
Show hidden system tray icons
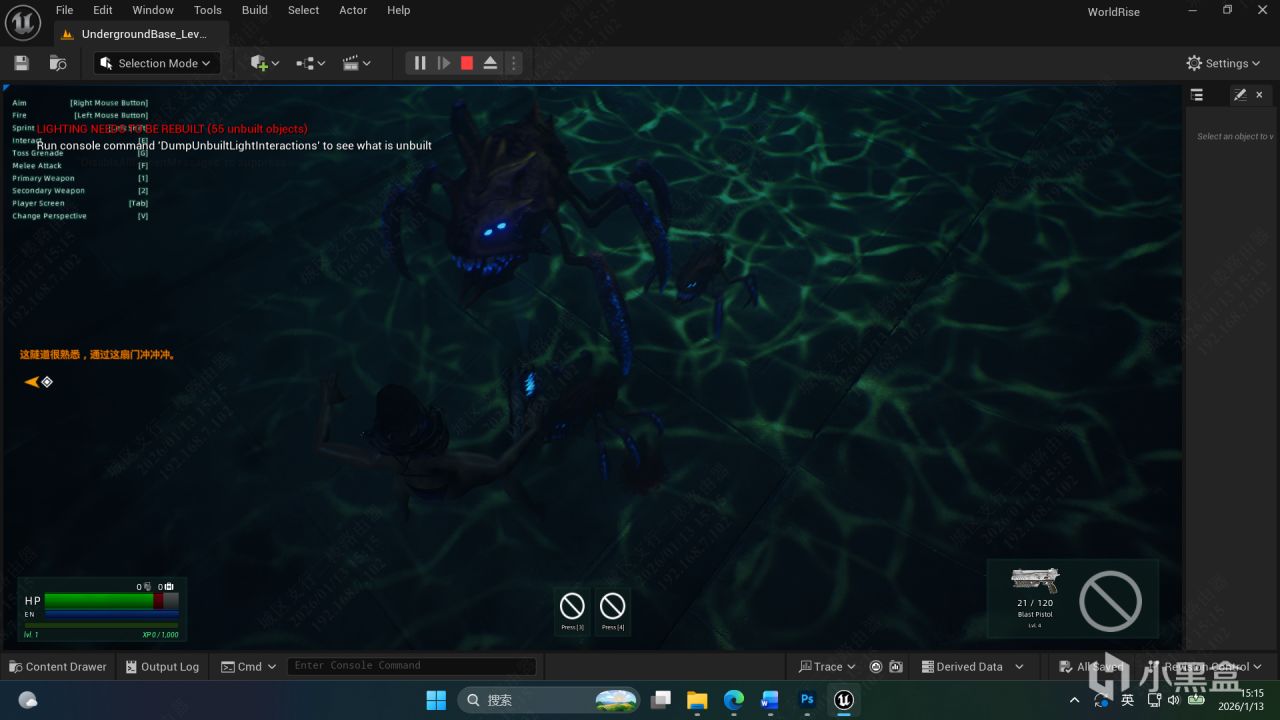tap(1074, 700)
